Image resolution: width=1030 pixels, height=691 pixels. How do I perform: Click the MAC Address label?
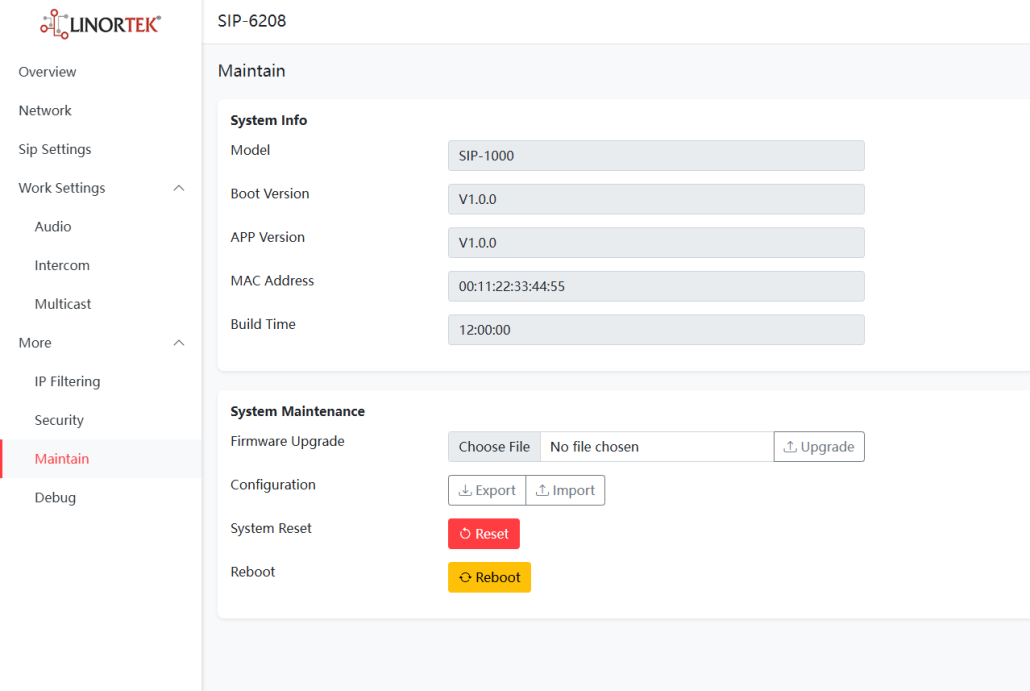tap(272, 280)
